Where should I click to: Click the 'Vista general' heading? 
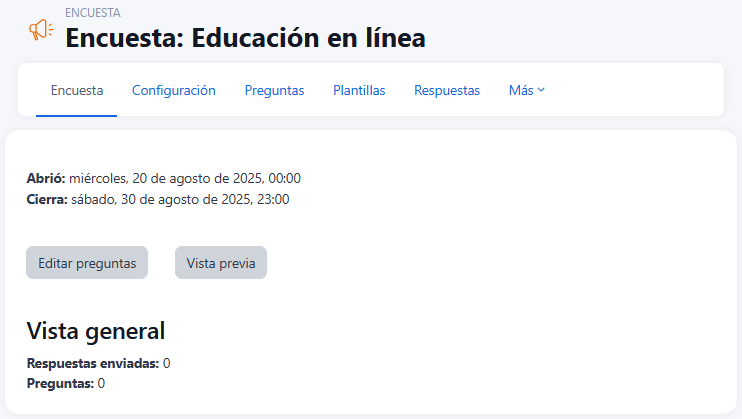tap(95, 331)
